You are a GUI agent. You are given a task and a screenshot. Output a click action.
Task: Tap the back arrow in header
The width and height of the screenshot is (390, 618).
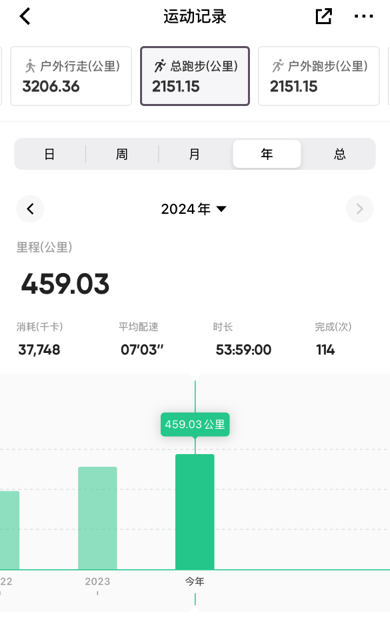point(25,17)
